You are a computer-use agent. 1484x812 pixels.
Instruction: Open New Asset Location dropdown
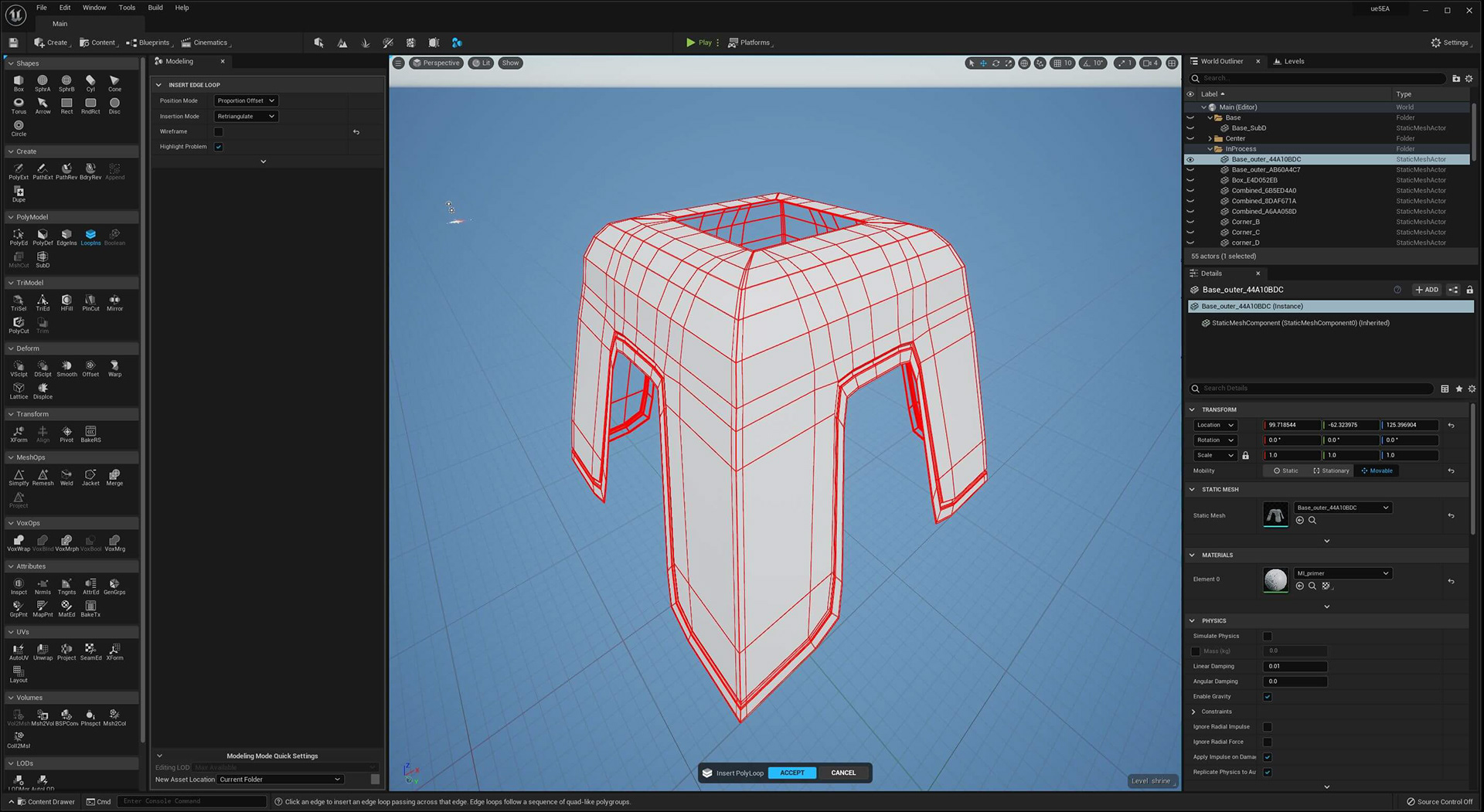(280, 780)
